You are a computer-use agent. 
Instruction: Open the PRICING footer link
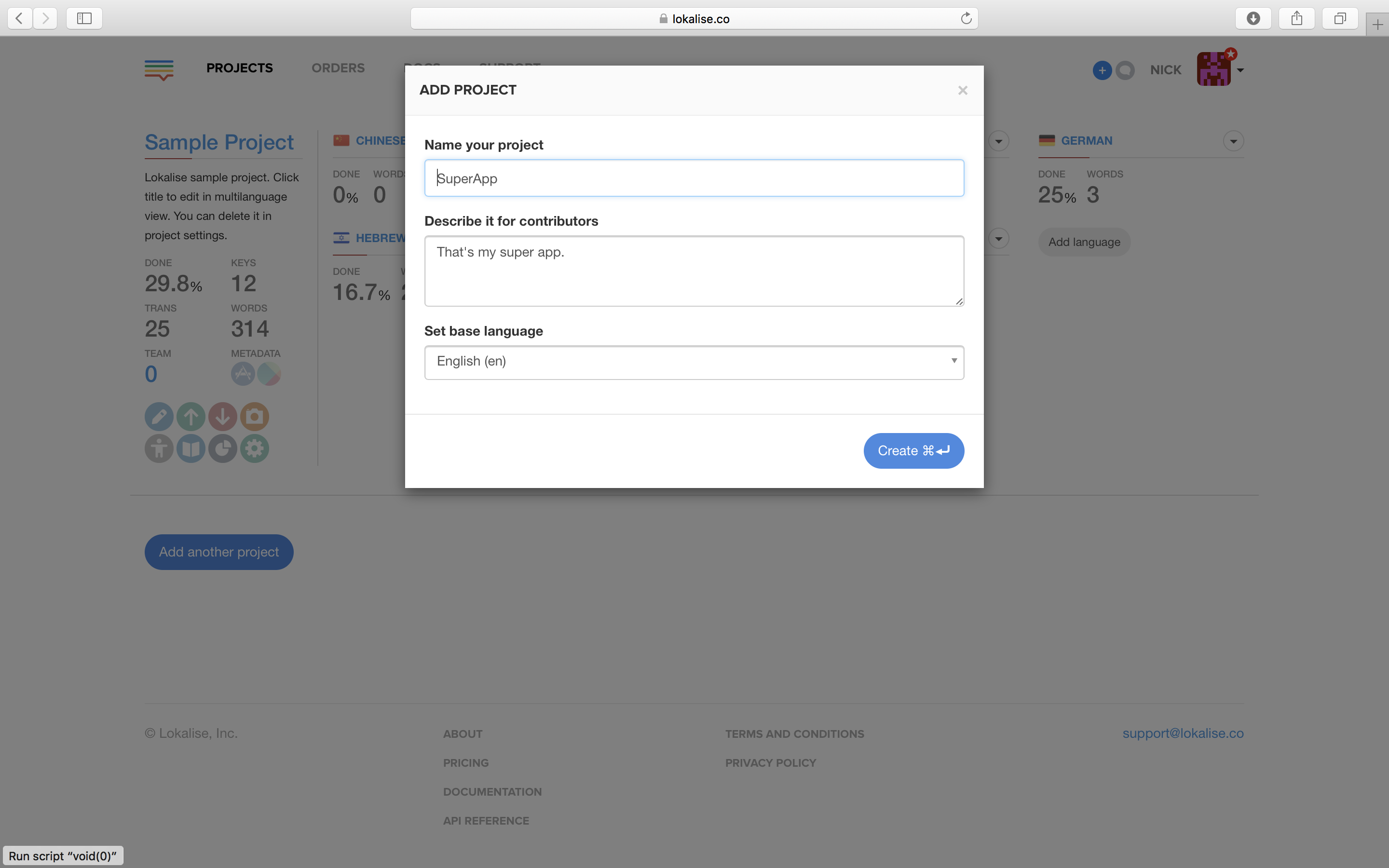[465, 763]
